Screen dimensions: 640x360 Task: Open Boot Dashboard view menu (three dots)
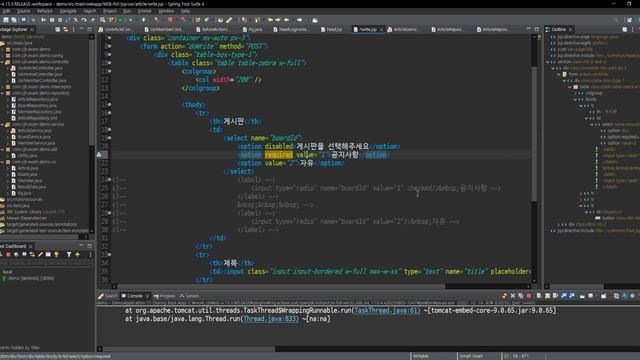(90, 255)
